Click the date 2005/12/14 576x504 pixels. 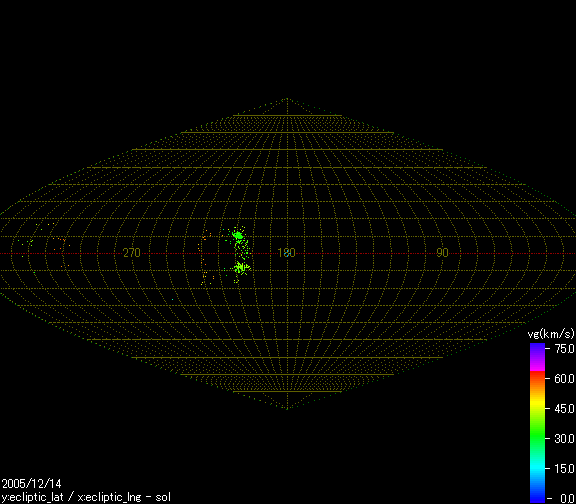(x=32, y=483)
